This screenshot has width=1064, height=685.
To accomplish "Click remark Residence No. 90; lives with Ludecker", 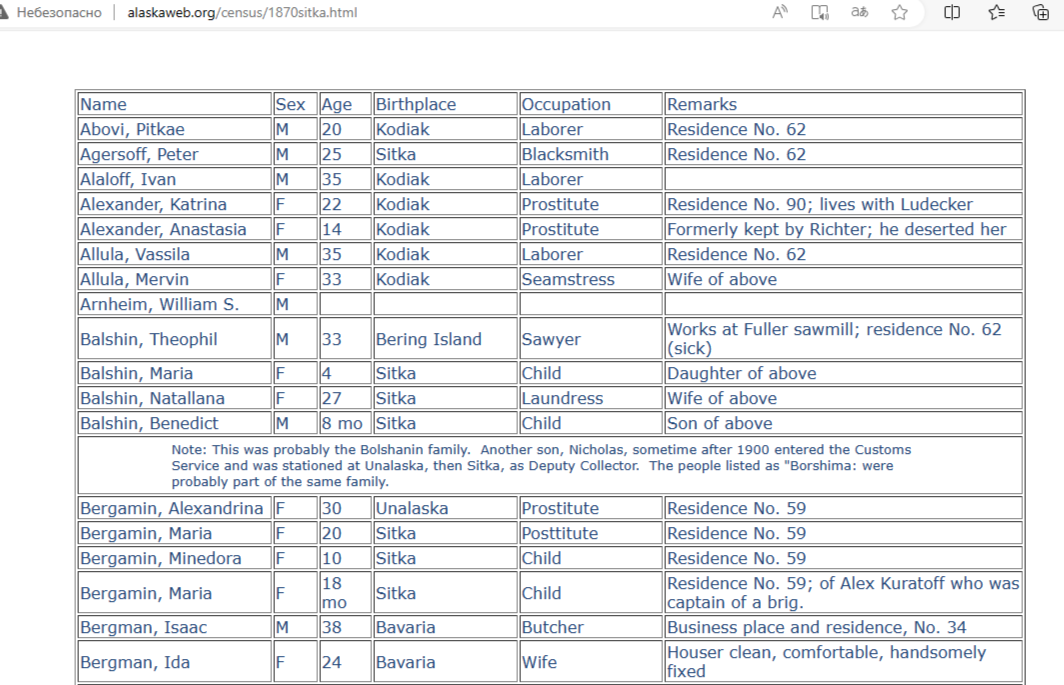I will click(x=843, y=204).
